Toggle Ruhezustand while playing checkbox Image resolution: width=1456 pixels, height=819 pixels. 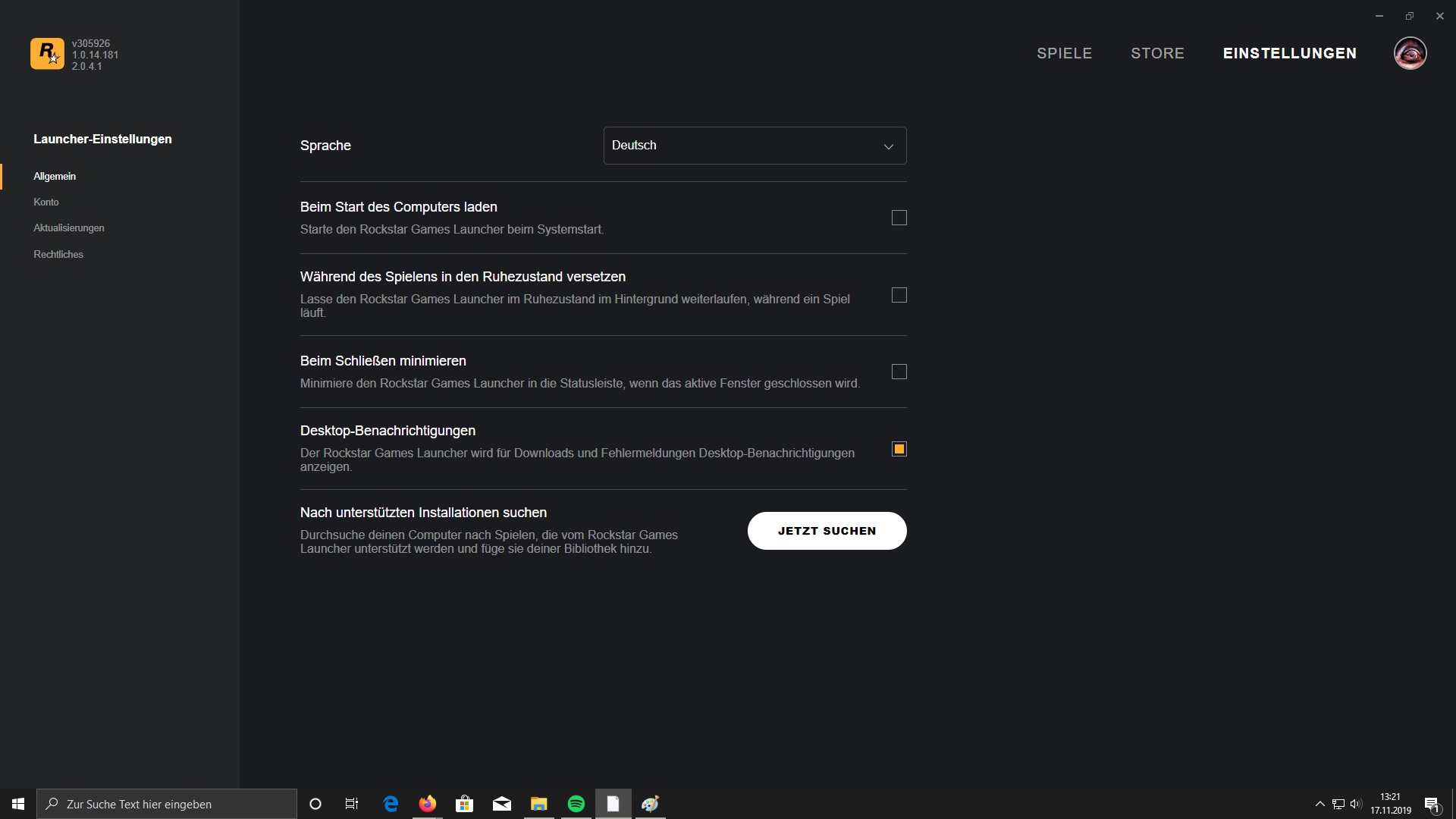(899, 295)
